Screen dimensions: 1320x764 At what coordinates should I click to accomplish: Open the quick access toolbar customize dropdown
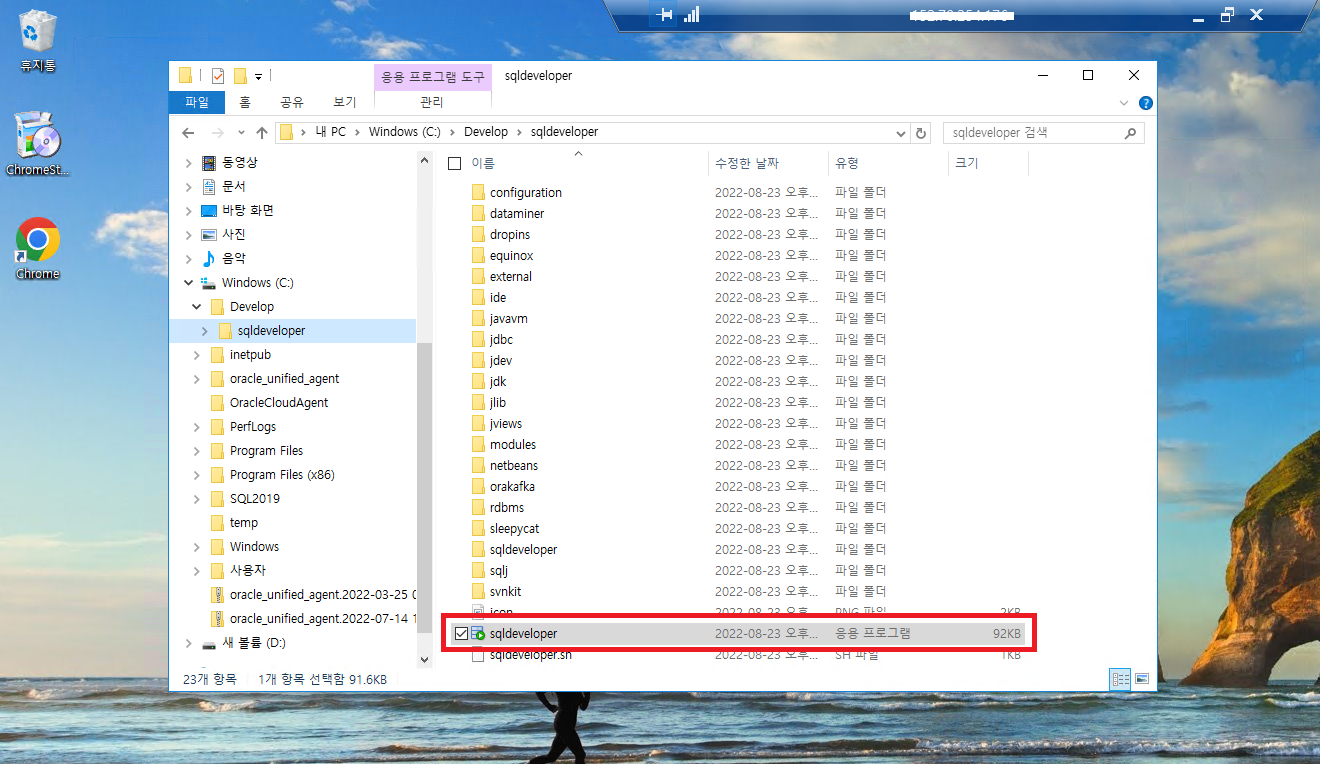click(x=258, y=76)
